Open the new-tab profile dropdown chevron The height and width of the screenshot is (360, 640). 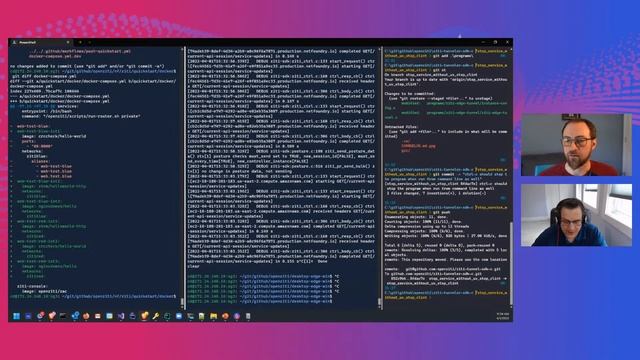click(x=89, y=42)
